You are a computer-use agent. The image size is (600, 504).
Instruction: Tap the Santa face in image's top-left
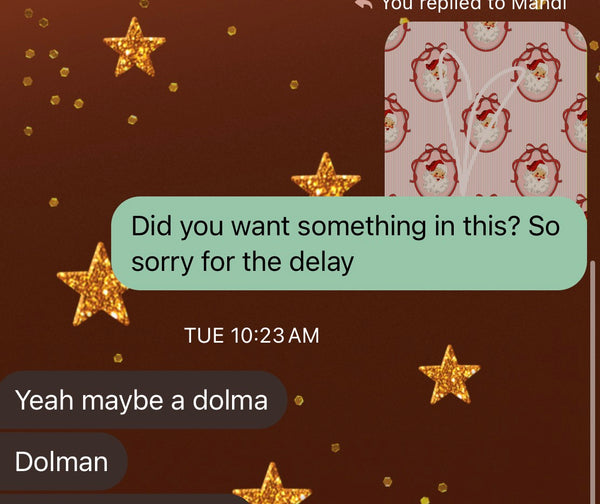[x=435, y=71]
